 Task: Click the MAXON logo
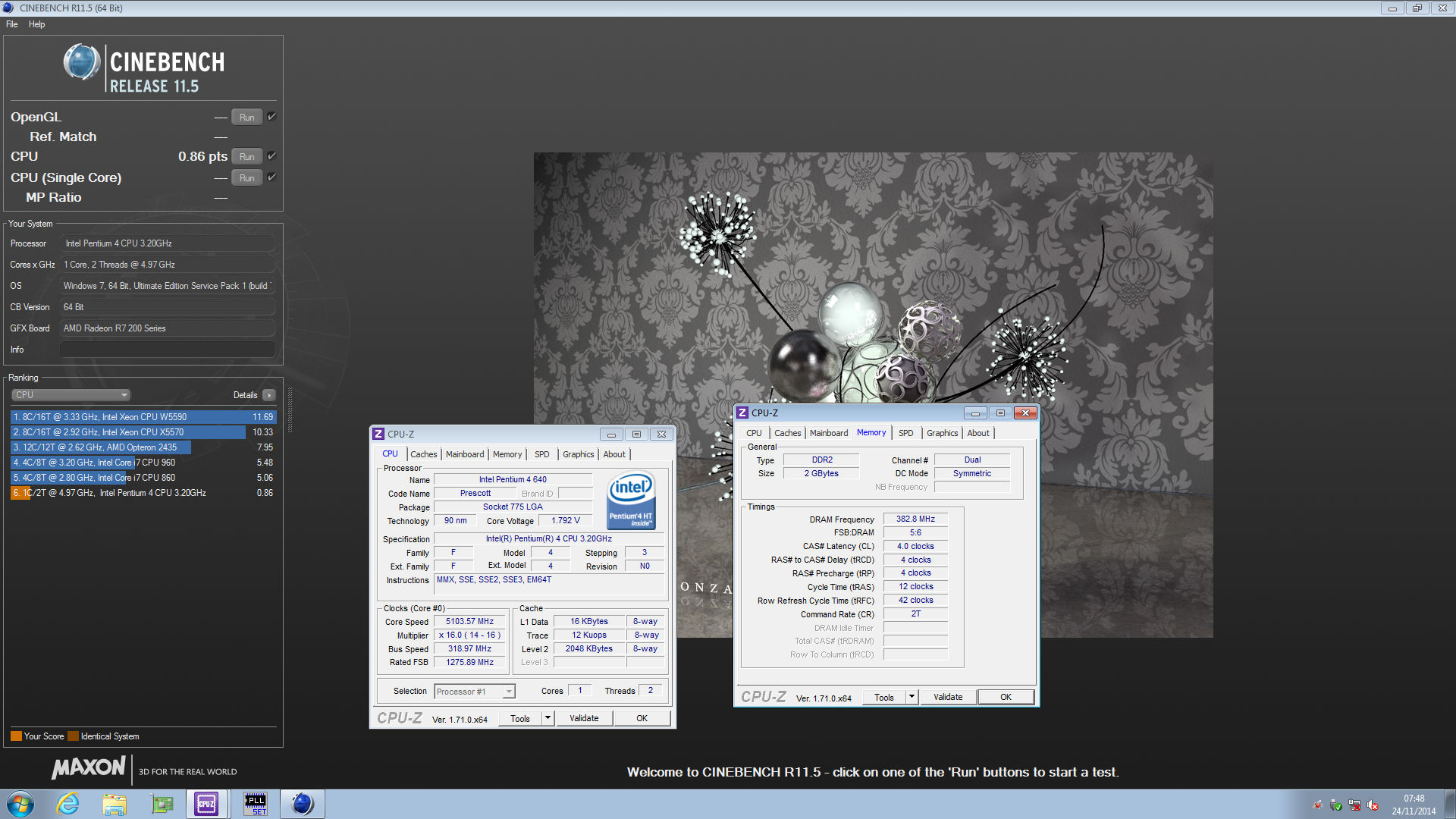pos(88,767)
